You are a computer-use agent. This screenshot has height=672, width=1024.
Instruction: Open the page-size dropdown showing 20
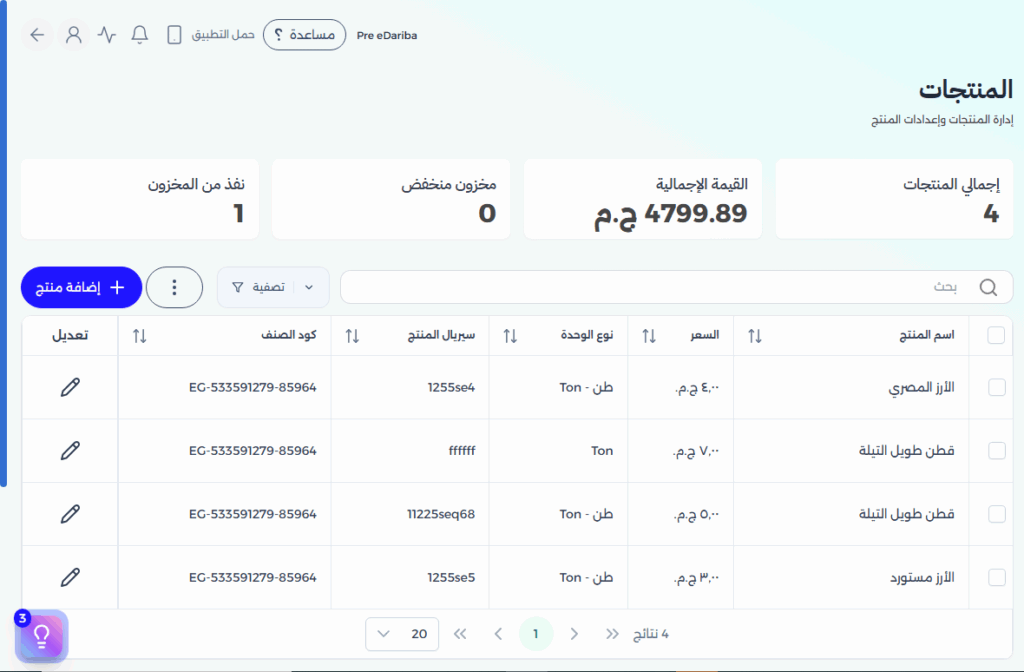[x=401, y=634]
